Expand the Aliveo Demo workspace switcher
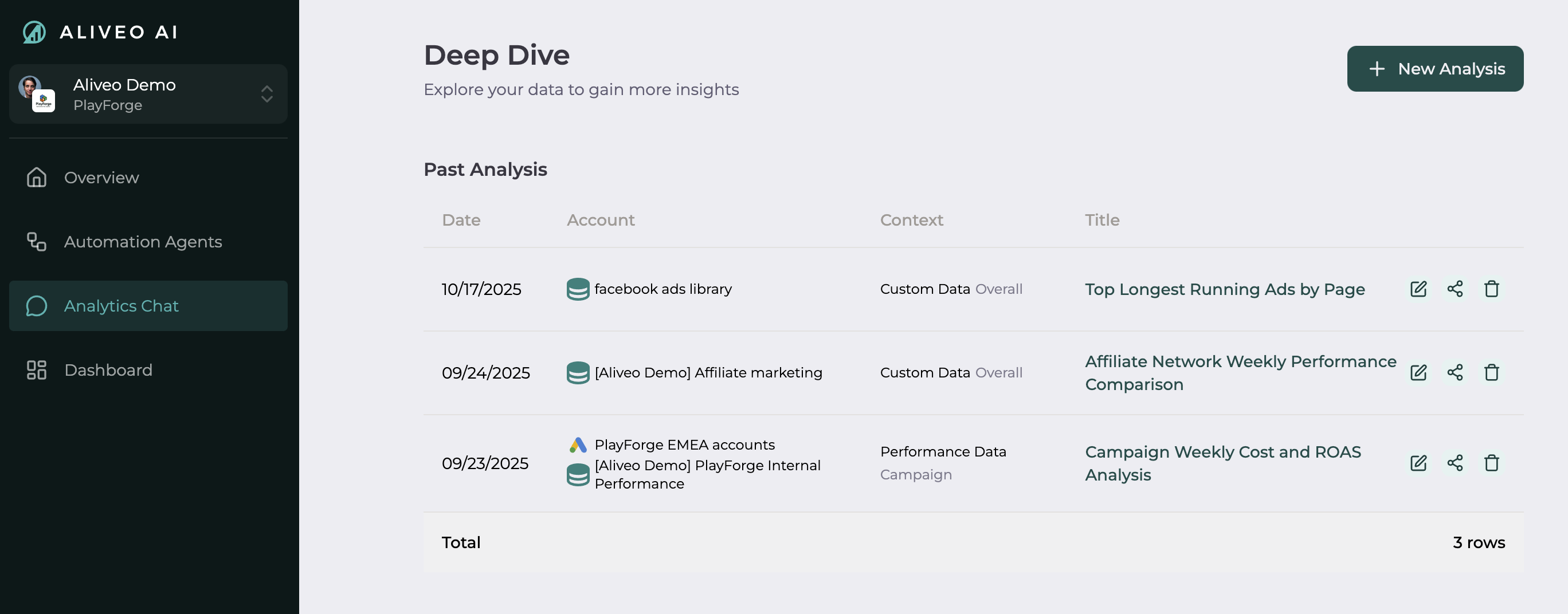The height and width of the screenshot is (614, 1568). click(x=266, y=95)
